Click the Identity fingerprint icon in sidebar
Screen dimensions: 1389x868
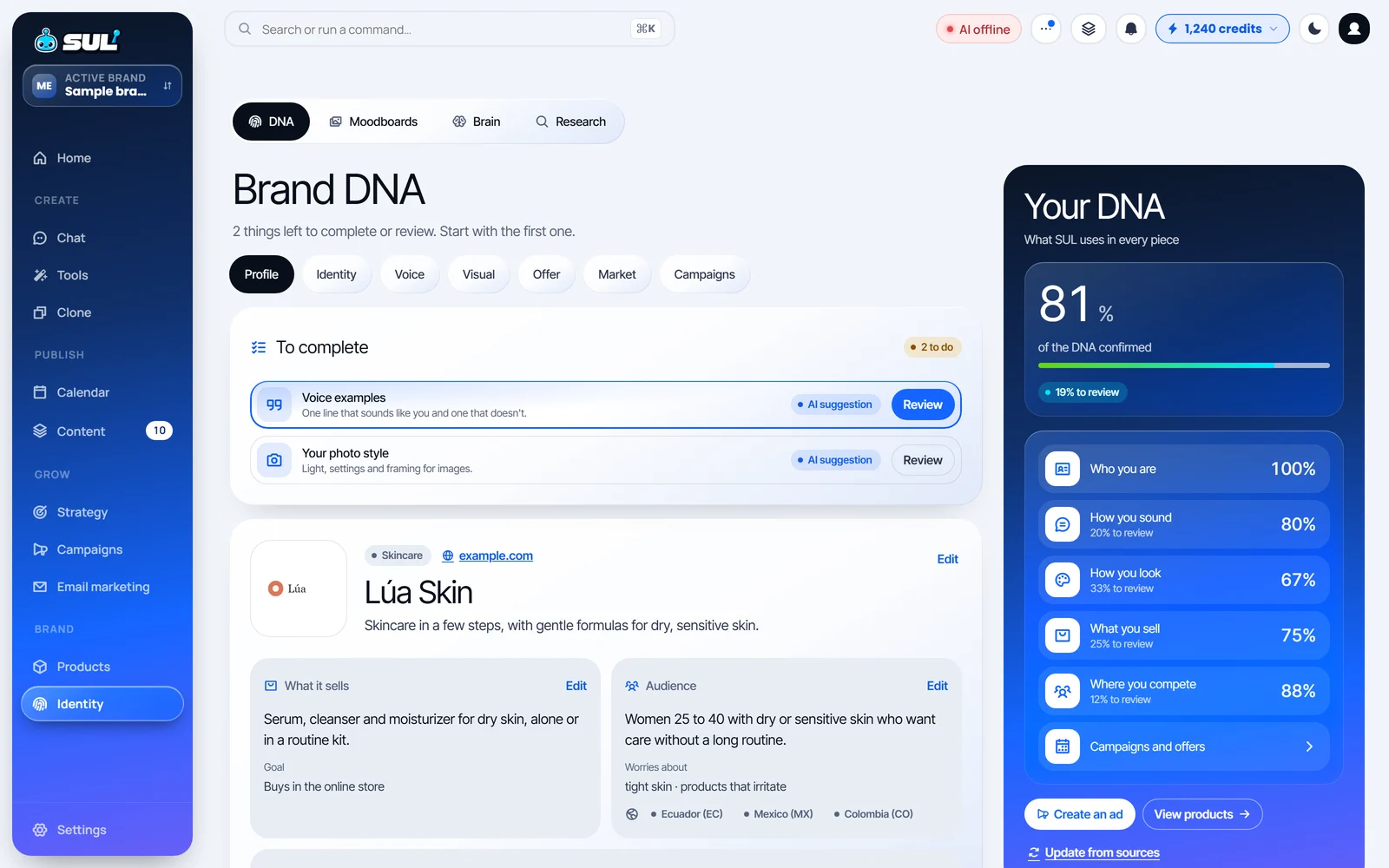(40, 704)
